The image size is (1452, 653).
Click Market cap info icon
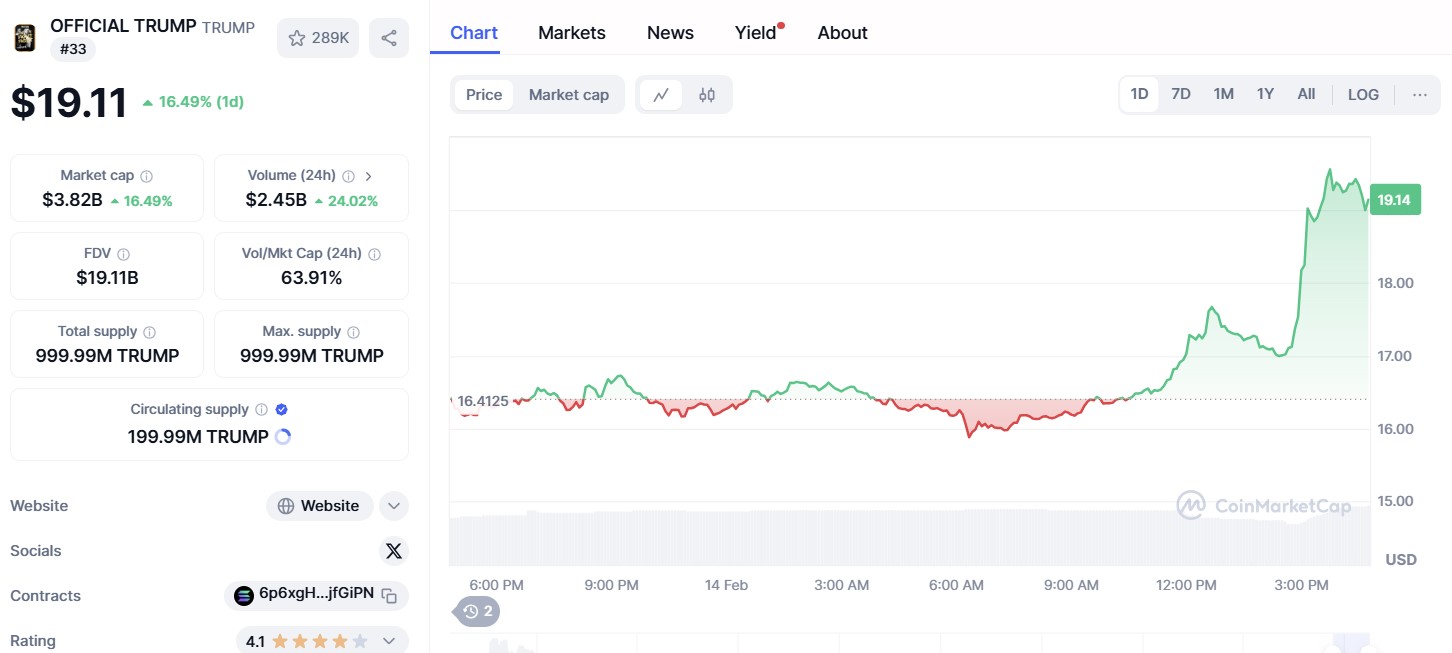pyautogui.click(x=147, y=176)
